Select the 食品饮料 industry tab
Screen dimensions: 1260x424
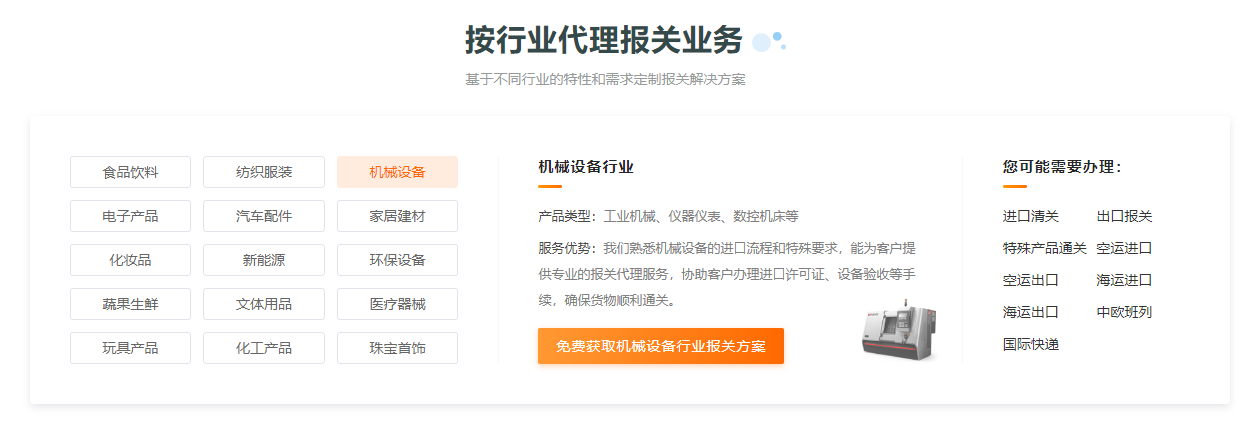[x=130, y=172]
